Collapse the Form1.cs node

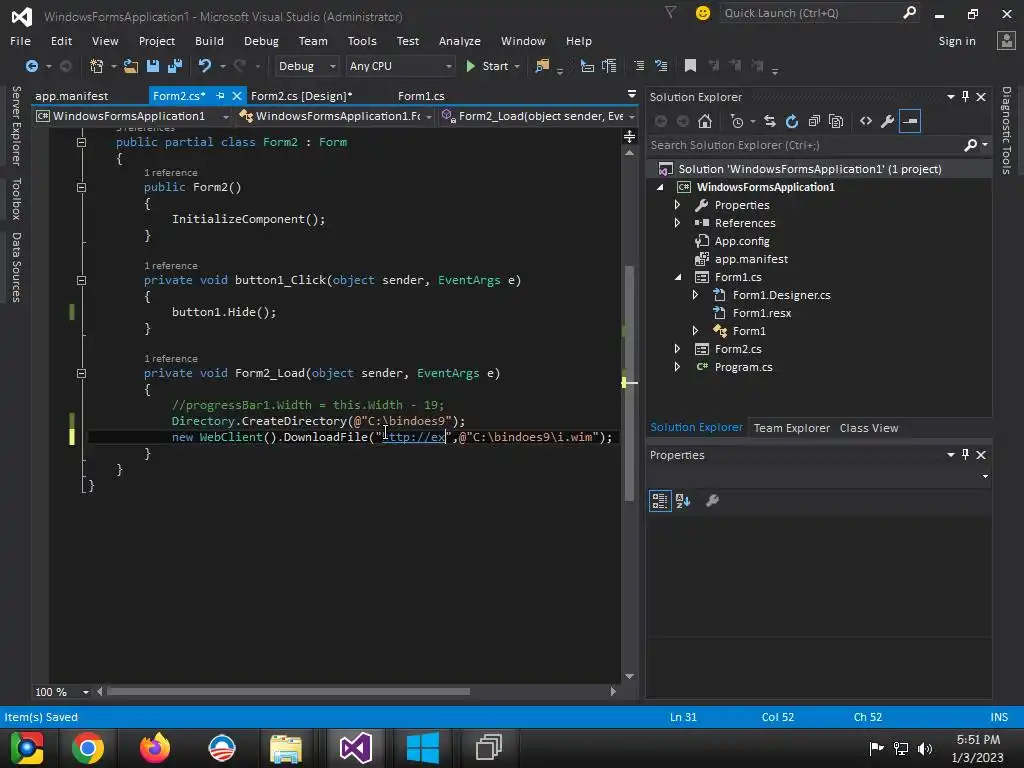point(678,277)
